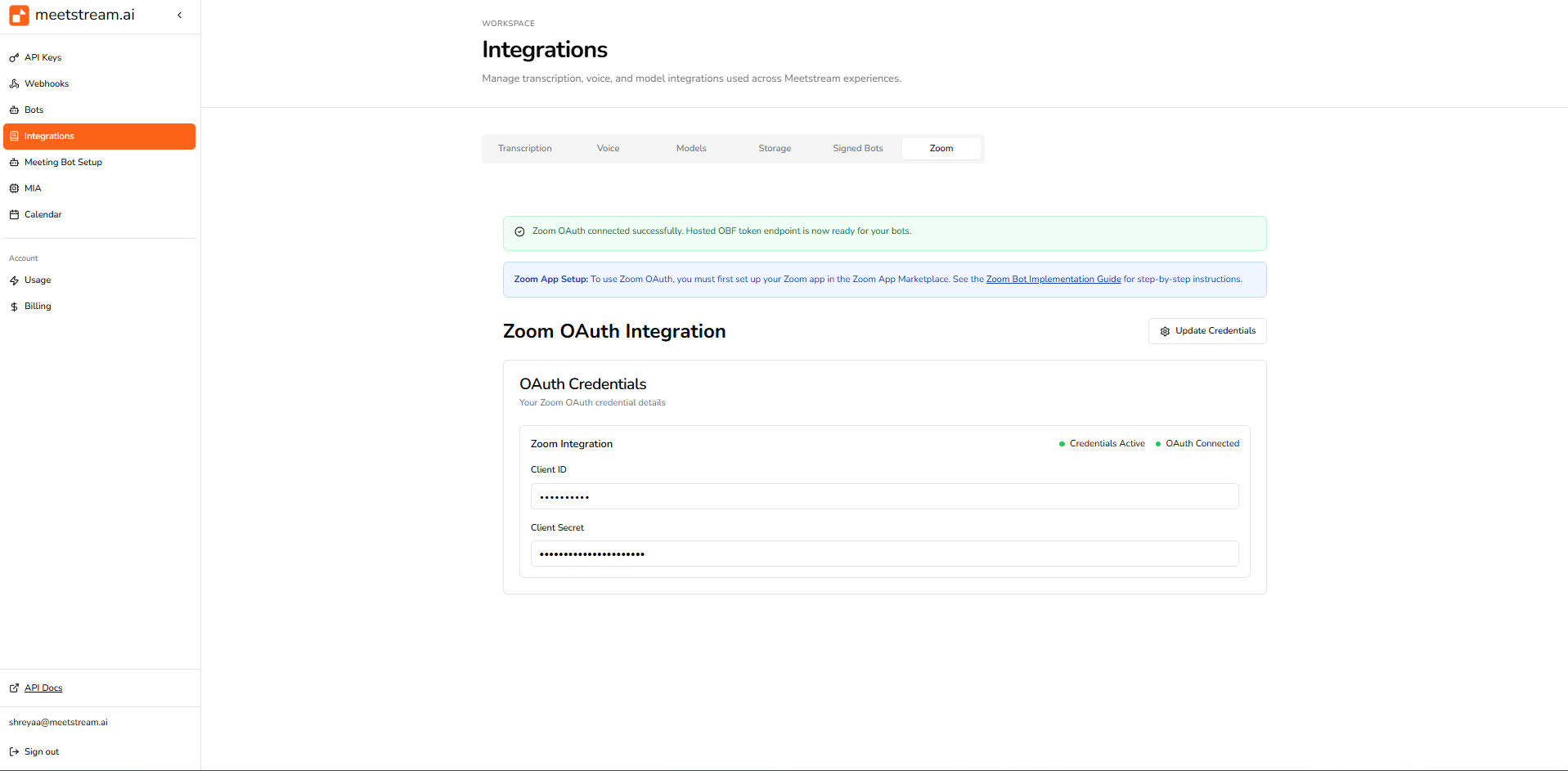Viewport: 1568px width, 771px height.
Task: Click the Update Credentials button
Action: click(1207, 331)
